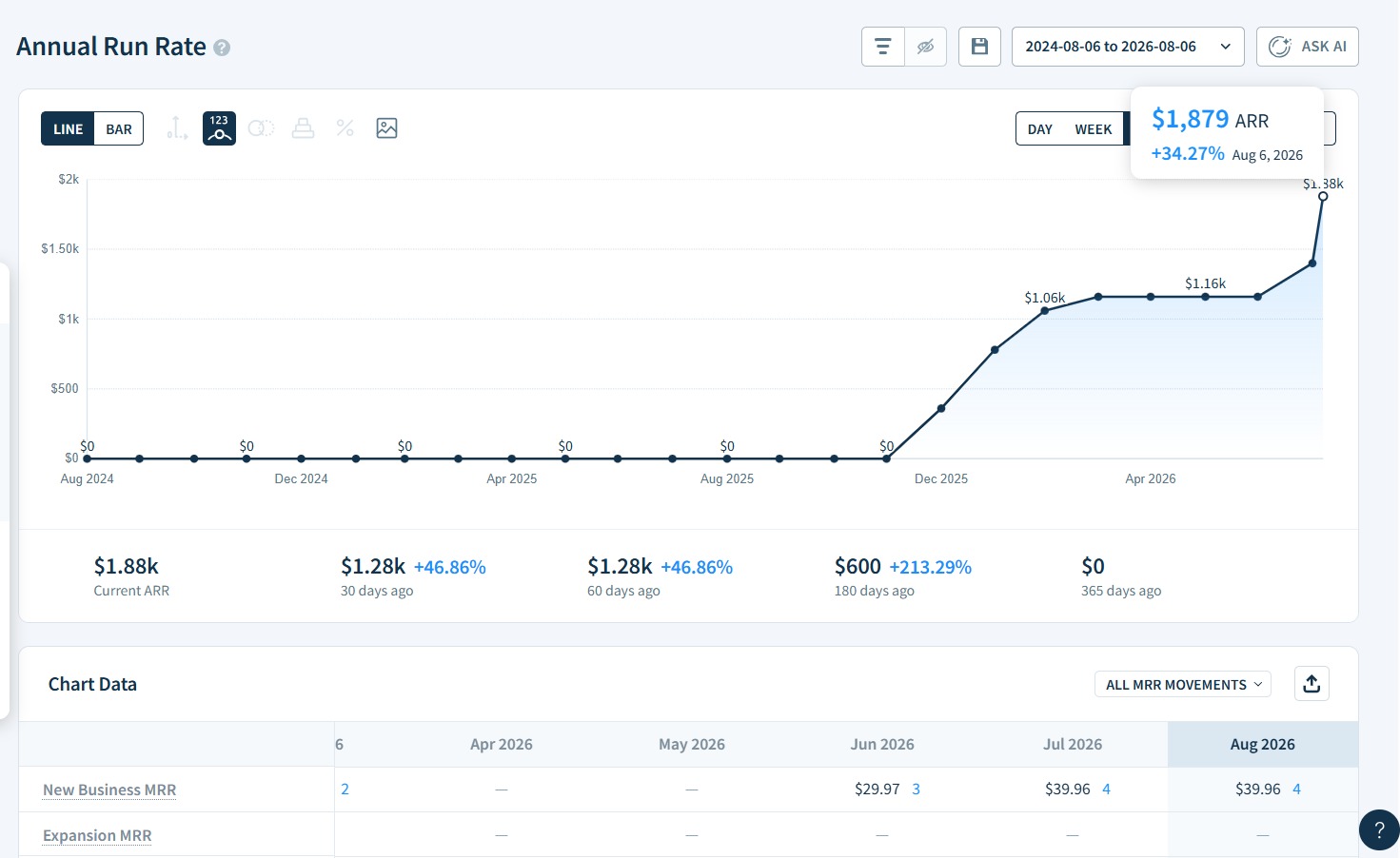Toggle the crossed-eye hide filters button
Screen dimensions: 1400x858
point(925,47)
